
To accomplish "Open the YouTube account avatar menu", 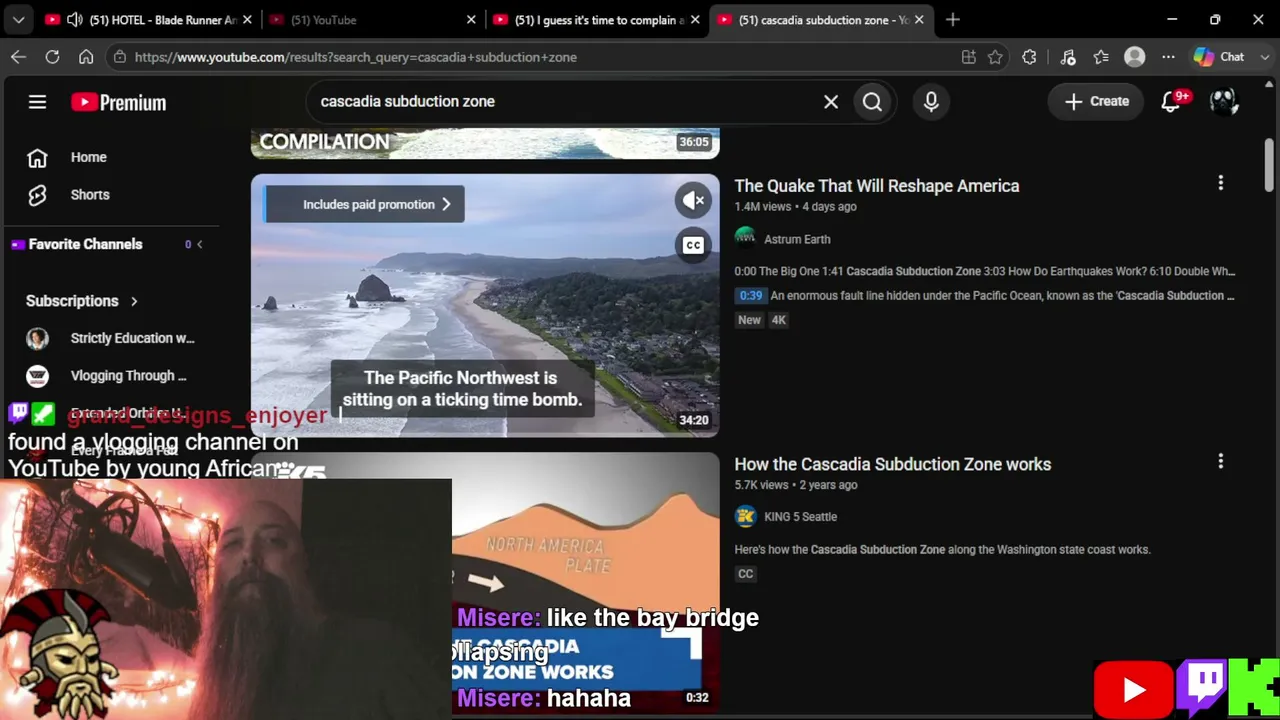I will pos(1224,101).
